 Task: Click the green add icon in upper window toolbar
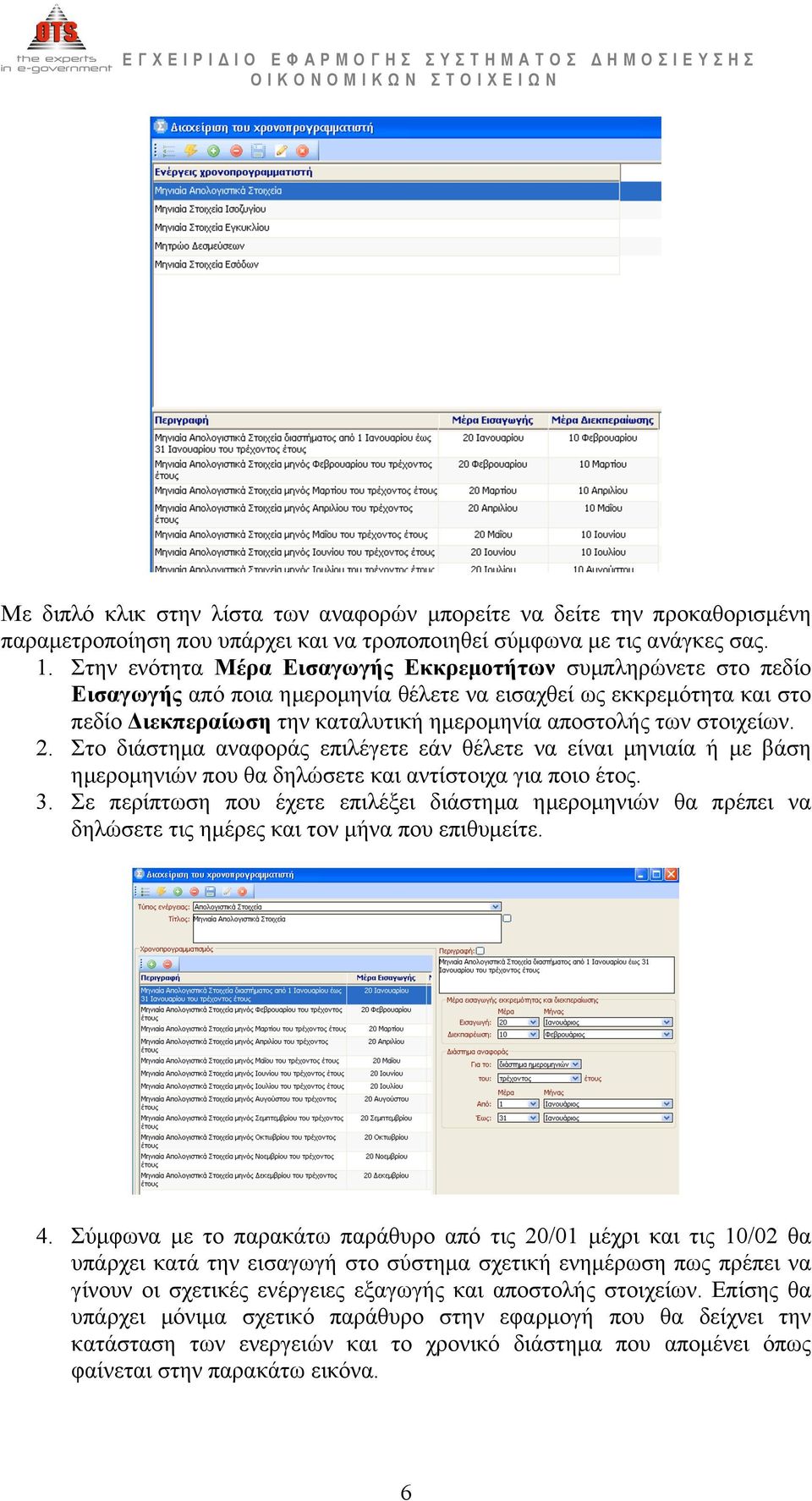click(x=213, y=151)
